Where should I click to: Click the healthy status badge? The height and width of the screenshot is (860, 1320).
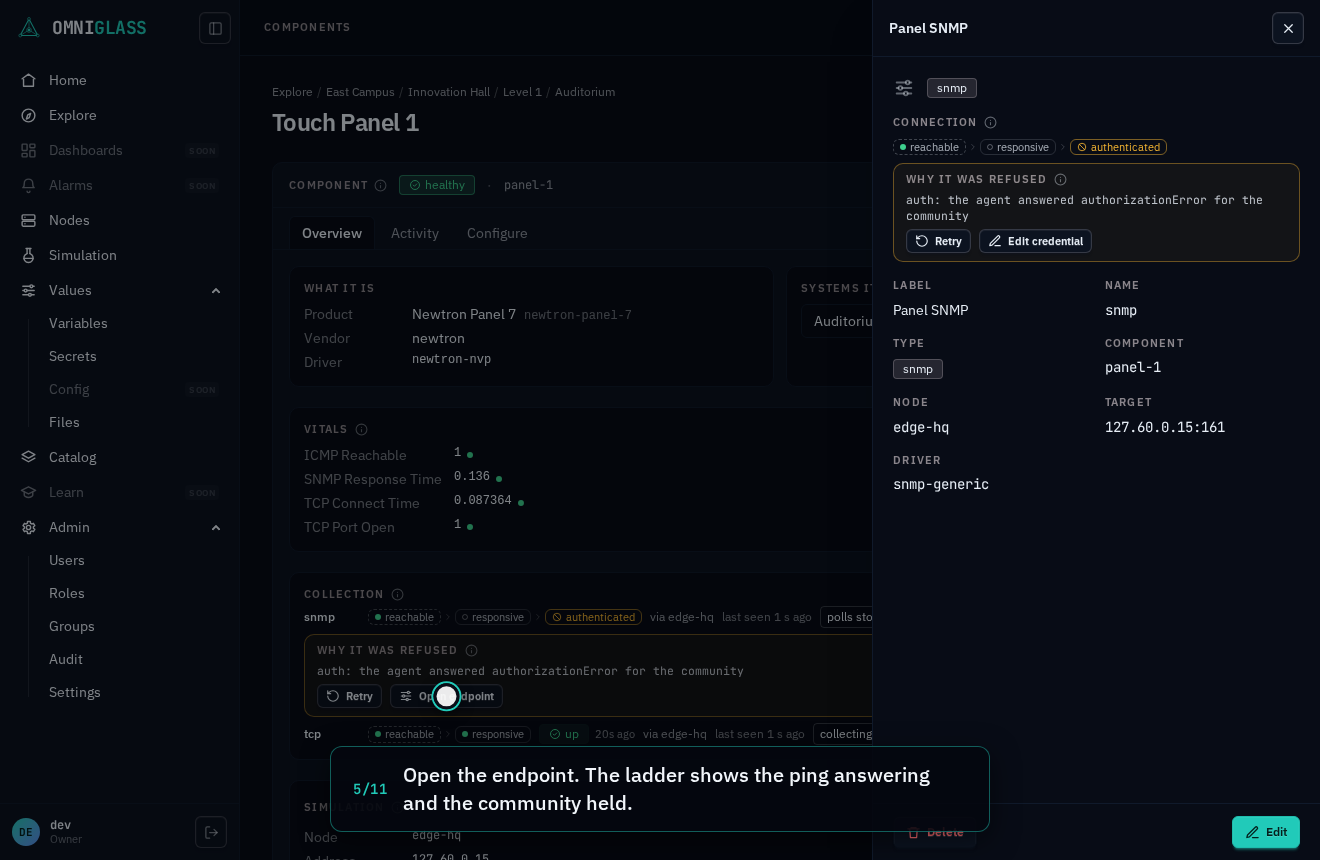click(x=437, y=185)
